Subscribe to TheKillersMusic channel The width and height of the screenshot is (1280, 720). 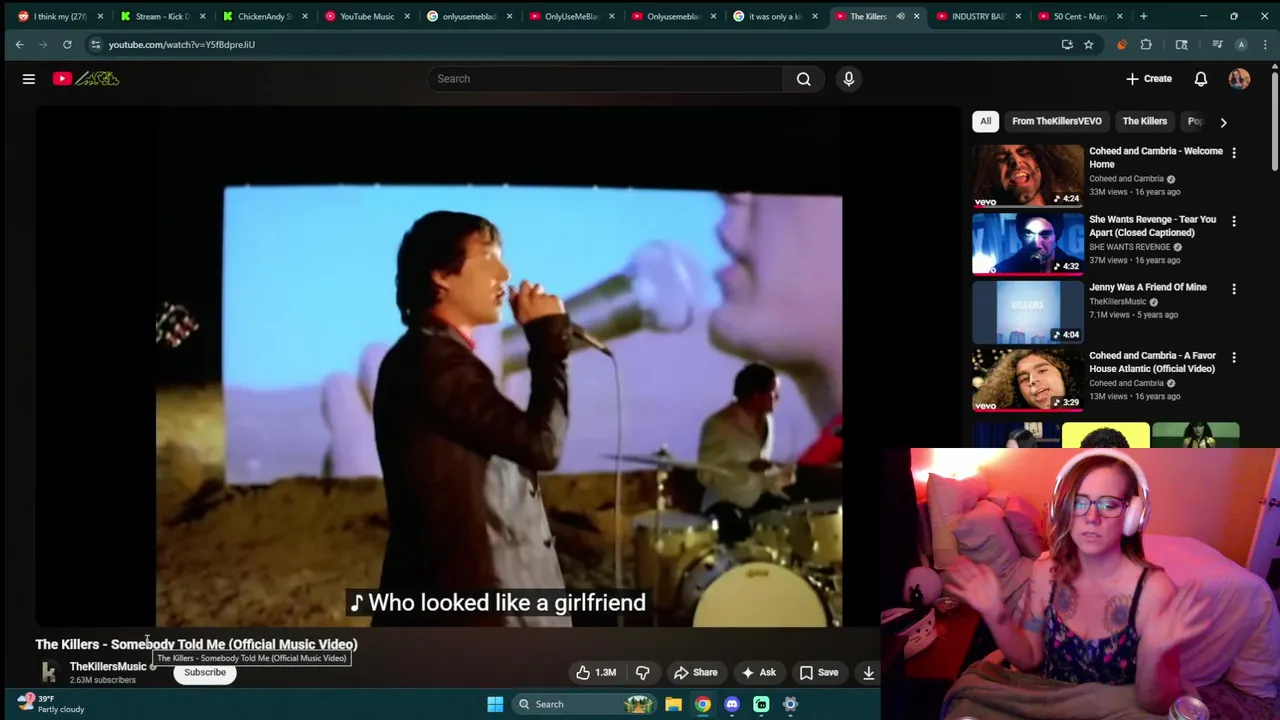click(x=205, y=672)
